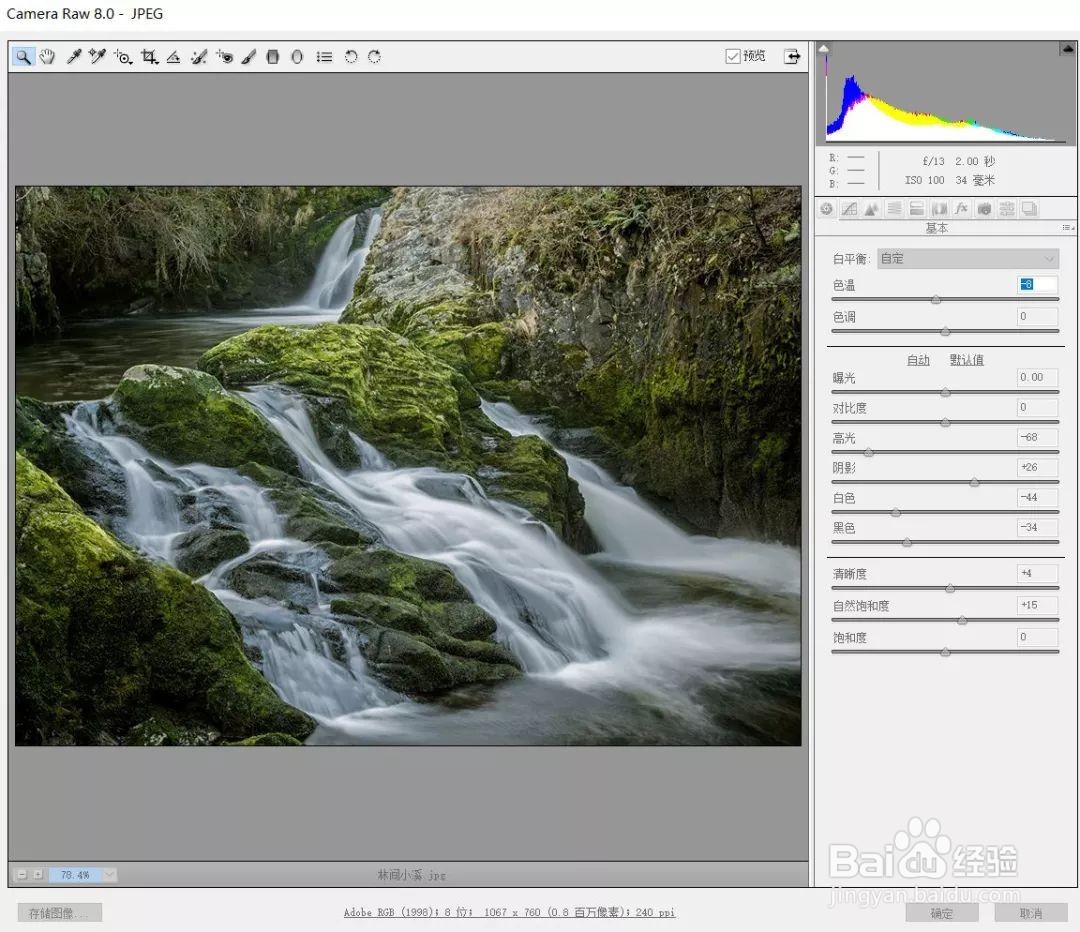The height and width of the screenshot is (932, 1080).
Task: Click the 色温 value field
Action: [x=1037, y=284]
